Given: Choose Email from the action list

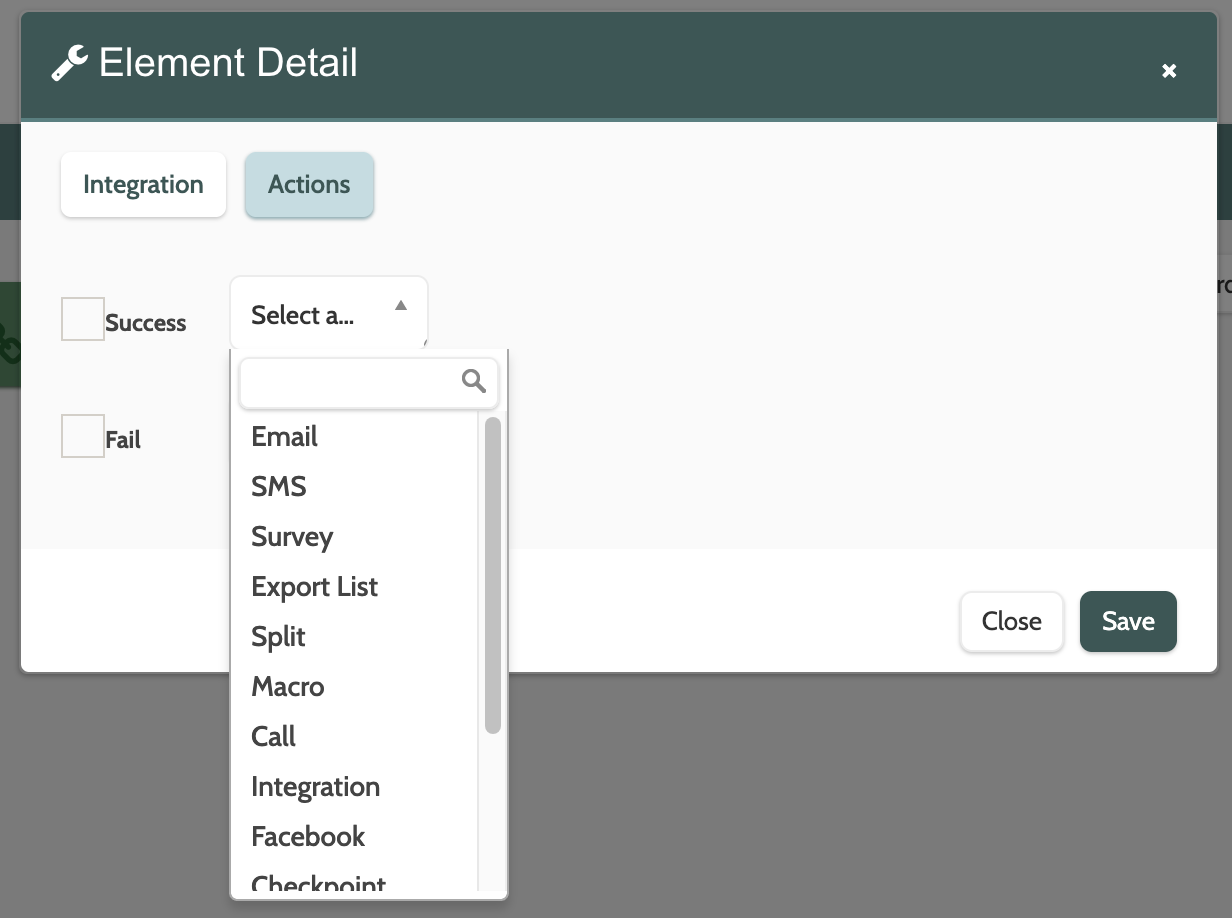Looking at the screenshot, I should (285, 437).
